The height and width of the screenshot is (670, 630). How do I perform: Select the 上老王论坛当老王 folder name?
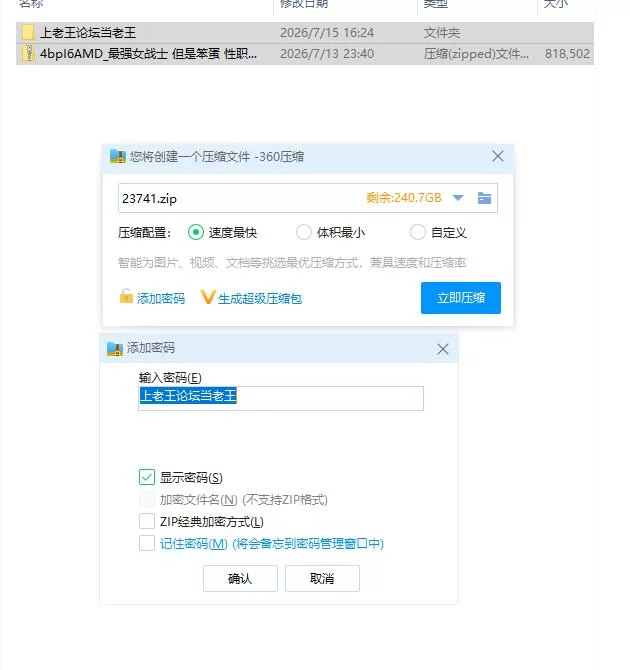[x=88, y=32]
